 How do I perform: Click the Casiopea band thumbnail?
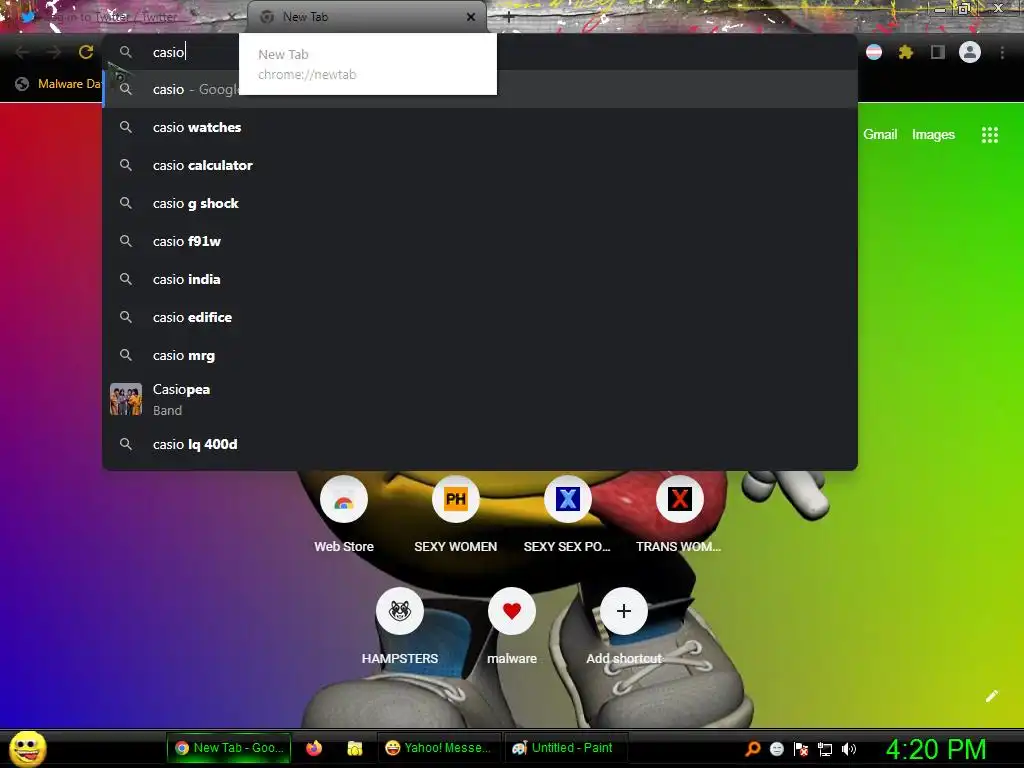(x=126, y=400)
